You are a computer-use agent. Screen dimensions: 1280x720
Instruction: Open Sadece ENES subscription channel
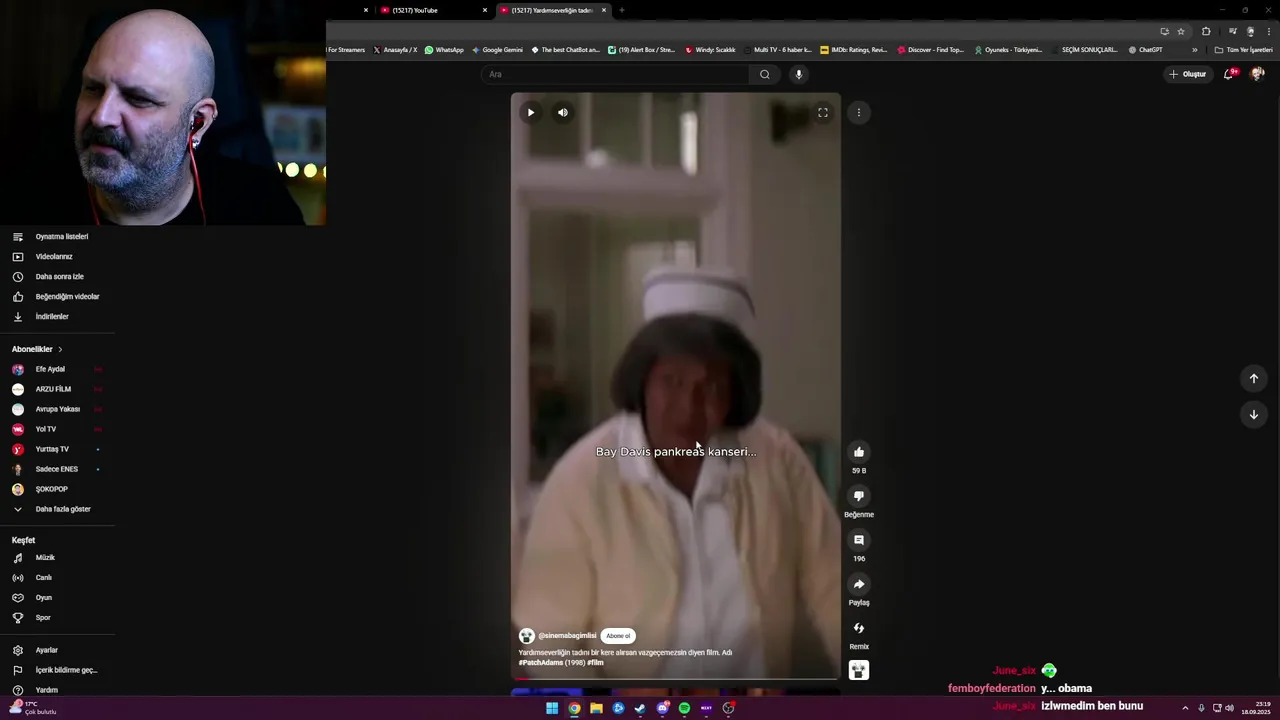[x=58, y=469]
